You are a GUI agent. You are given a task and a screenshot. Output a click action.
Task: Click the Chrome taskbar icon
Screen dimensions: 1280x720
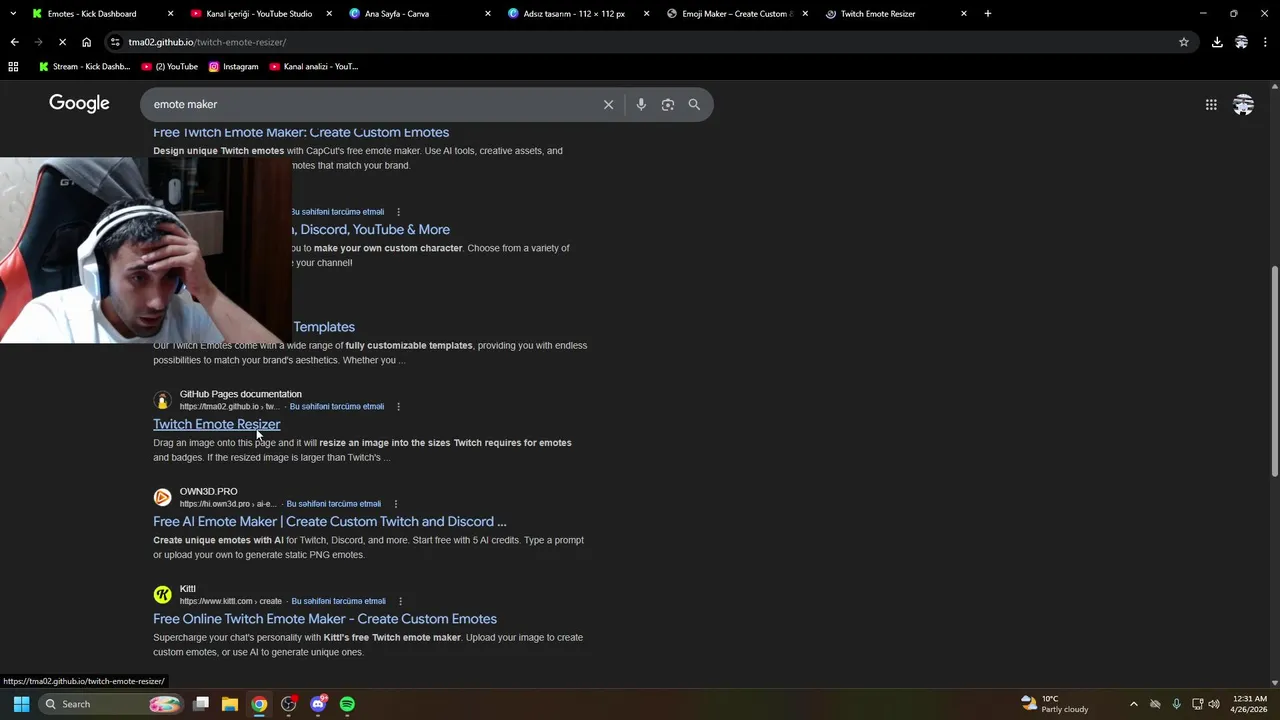pyautogui.click(x=259, y=704)
